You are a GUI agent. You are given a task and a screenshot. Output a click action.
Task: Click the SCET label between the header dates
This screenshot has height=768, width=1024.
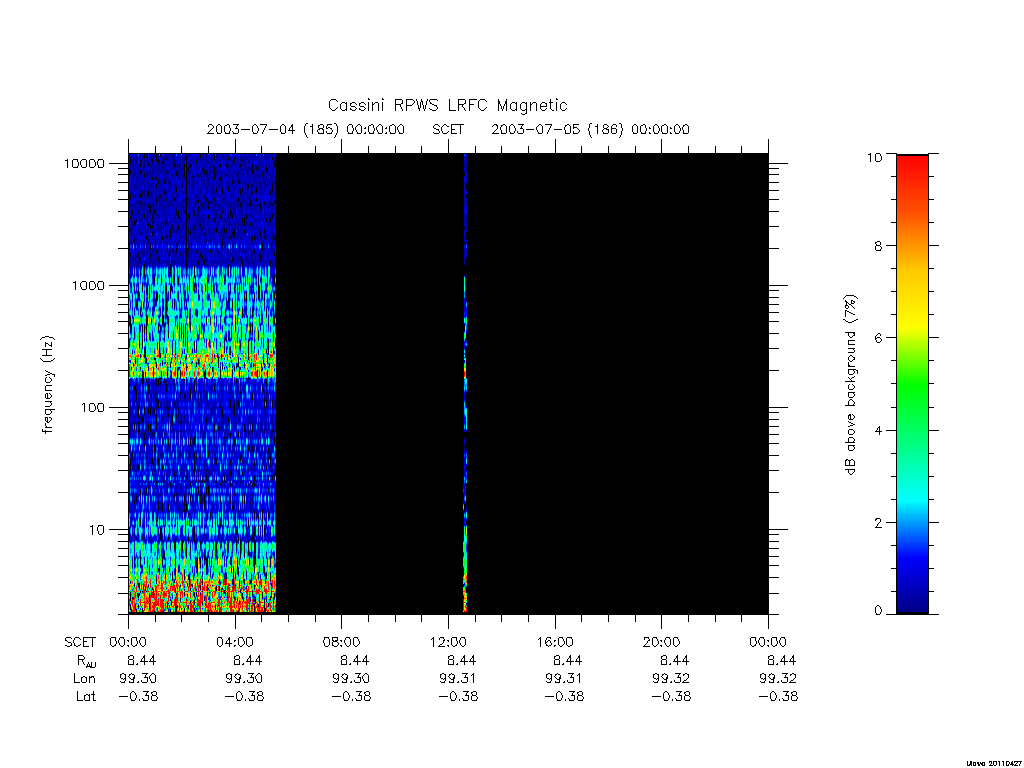click(448, 129)
